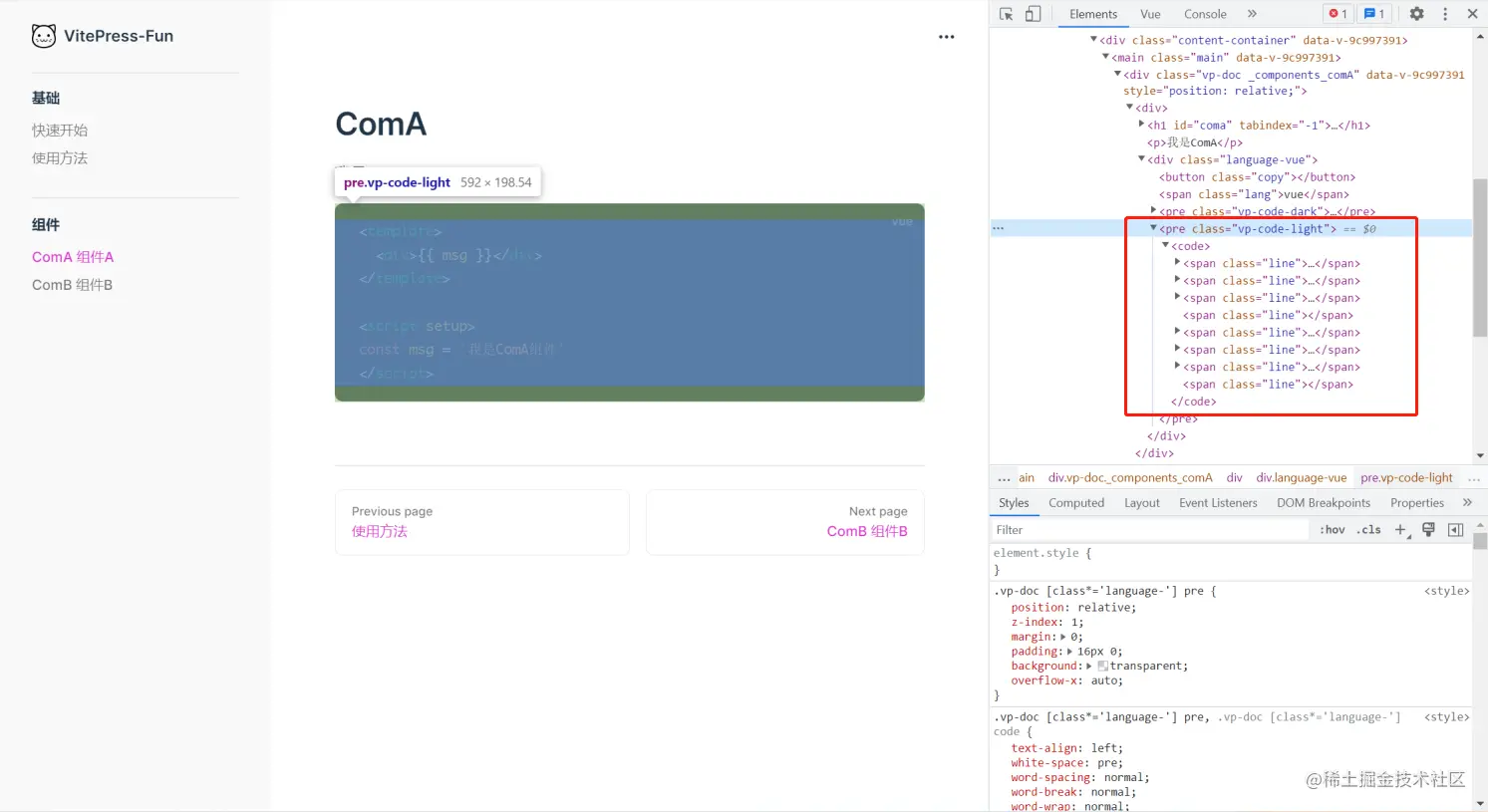Show more Styles sub-tabs via chevrons
Viewport: 1488px width, 812px height.
(1467, 503)
